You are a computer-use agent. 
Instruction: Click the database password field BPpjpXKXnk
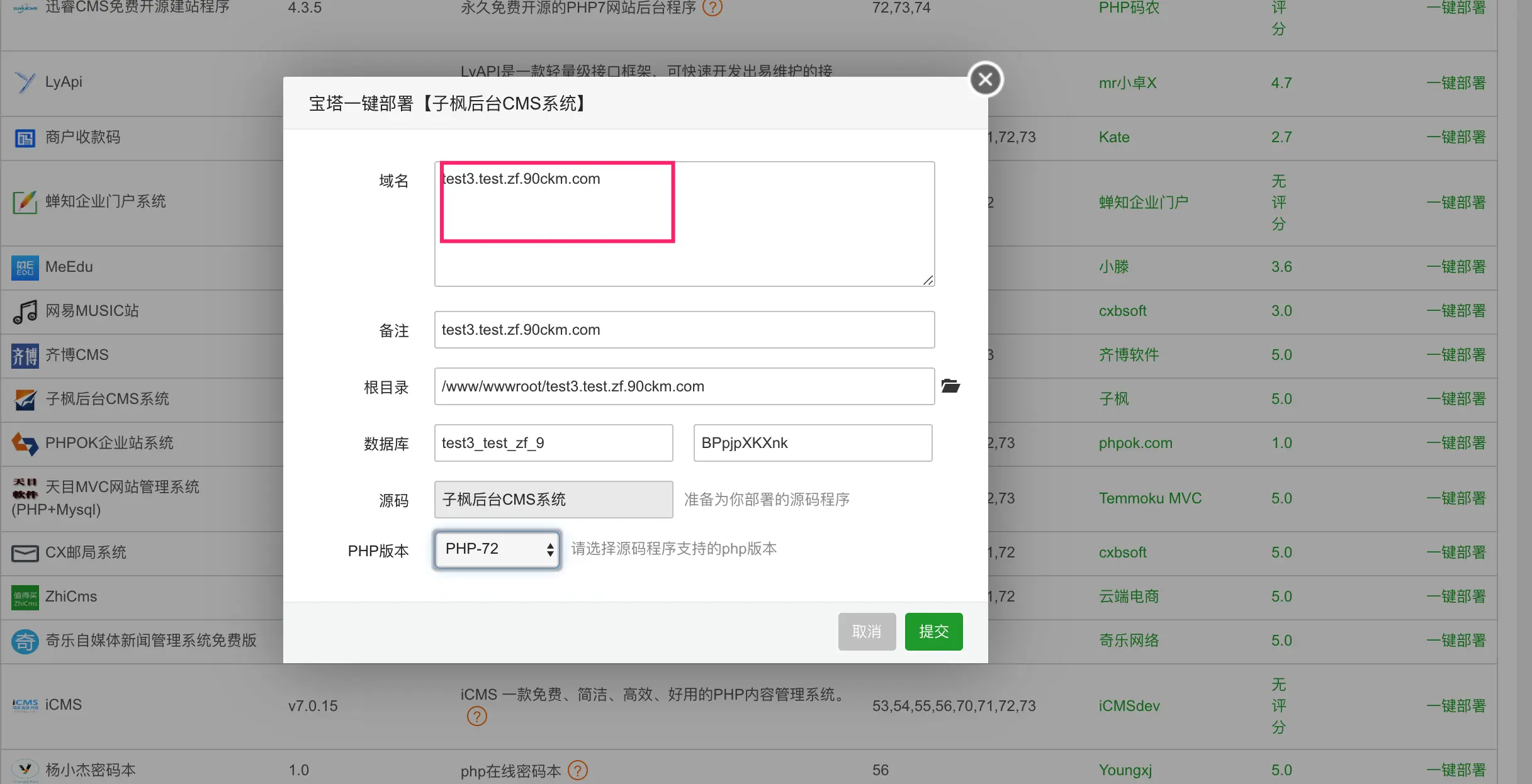[812, 443]
